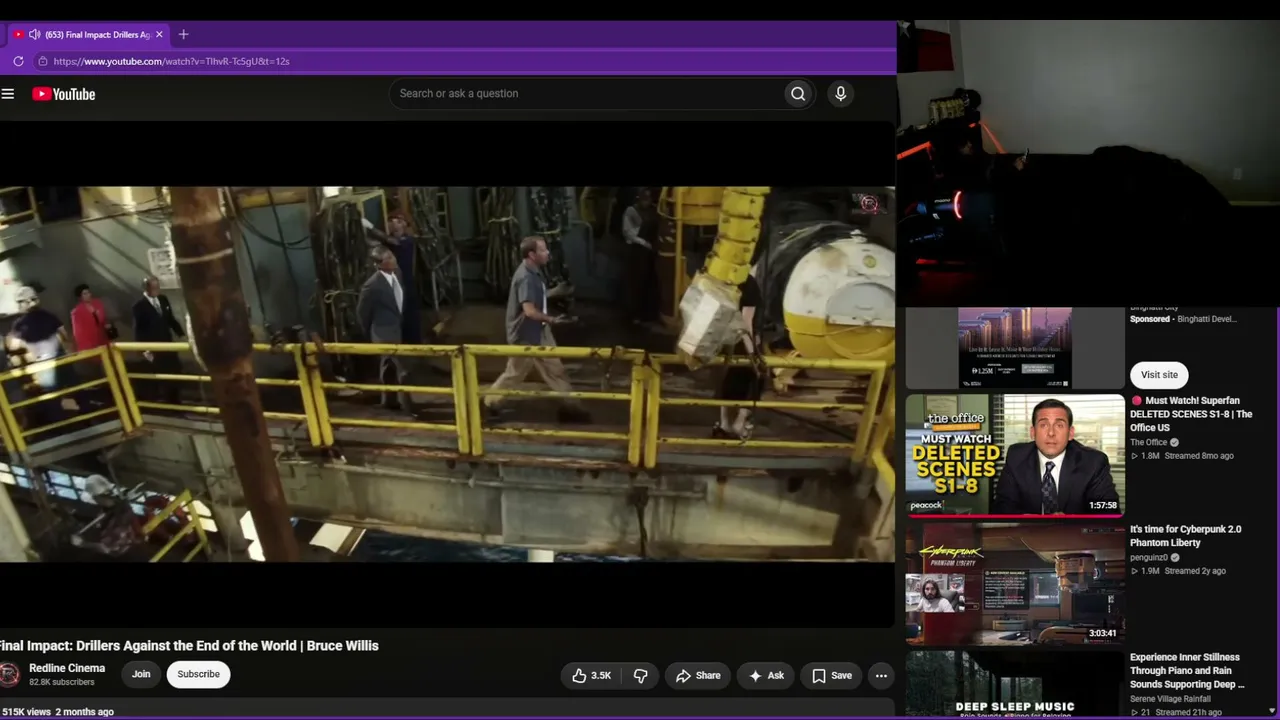Click the '82.8K subscribers' text
This screenshot has width=1280, height=720.
tap(61, 683)
